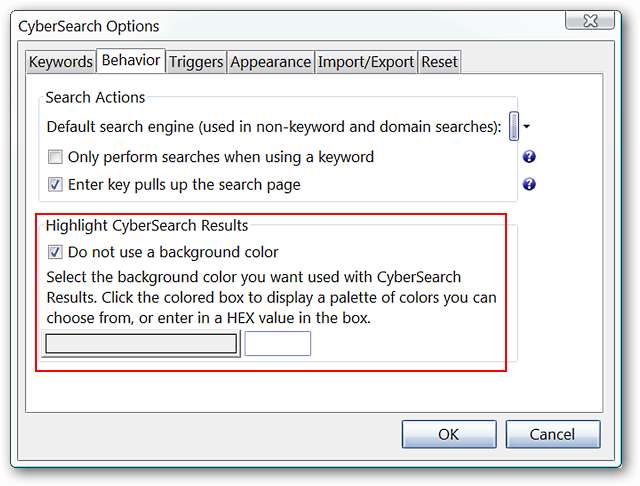Open the Triggers tab
The image size is (640, 486).
[x=196, y=62]
